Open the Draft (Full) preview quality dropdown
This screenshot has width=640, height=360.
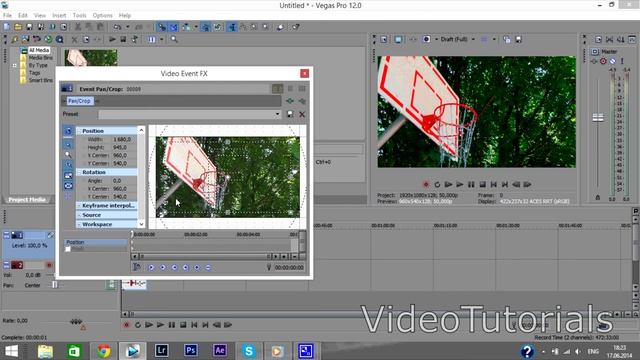tap(473, 40)
